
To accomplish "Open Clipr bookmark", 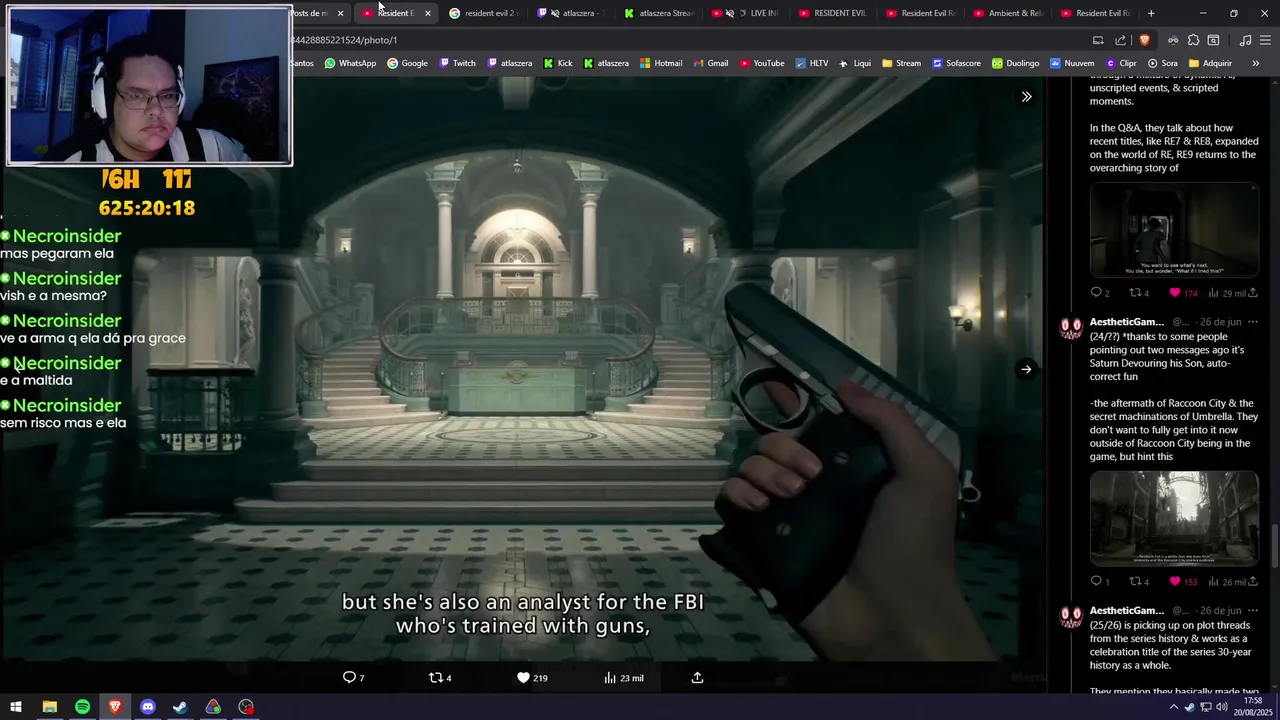I will click(1120, 63).
